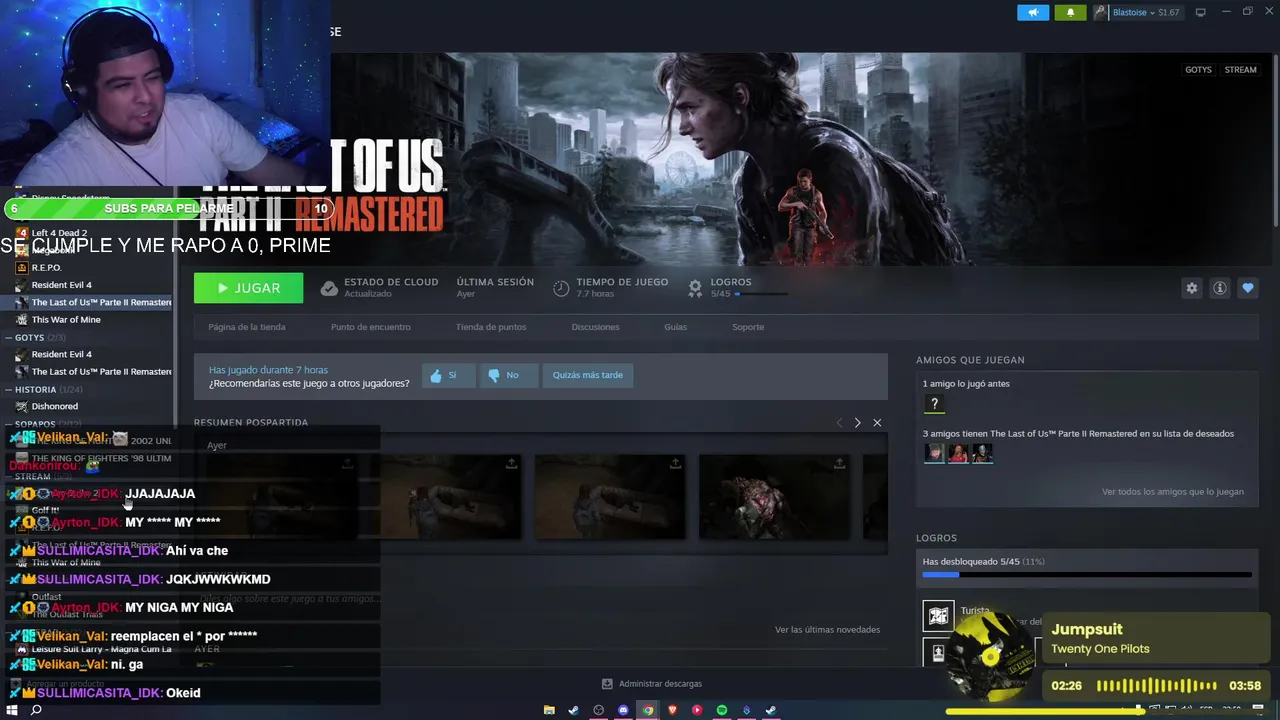Open Punto de encuentro tab
The image size is (1280, 720).
coord(370,327)
